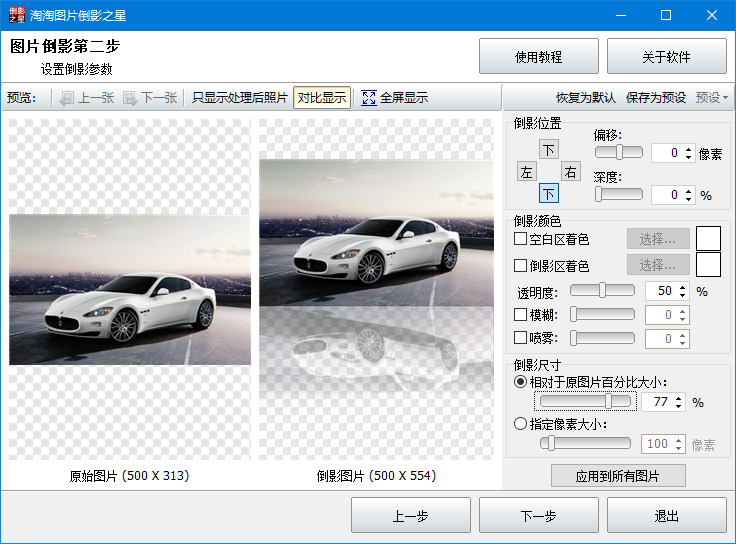Select the highlighted 下 position button
Image resolution: width=736 pixels, height=544 pixels.
pyautogui.click(x=548, y=194)
